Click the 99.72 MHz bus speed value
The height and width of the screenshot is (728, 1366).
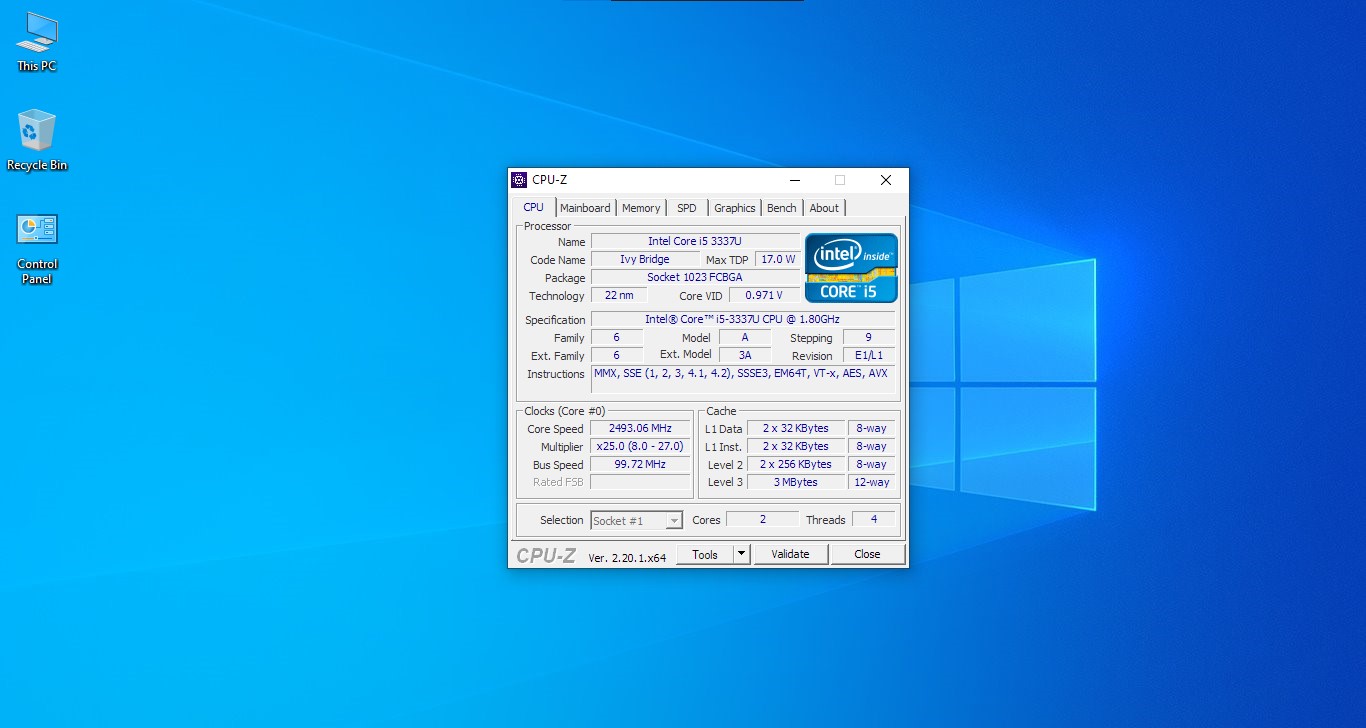click(x=640, y=464)
